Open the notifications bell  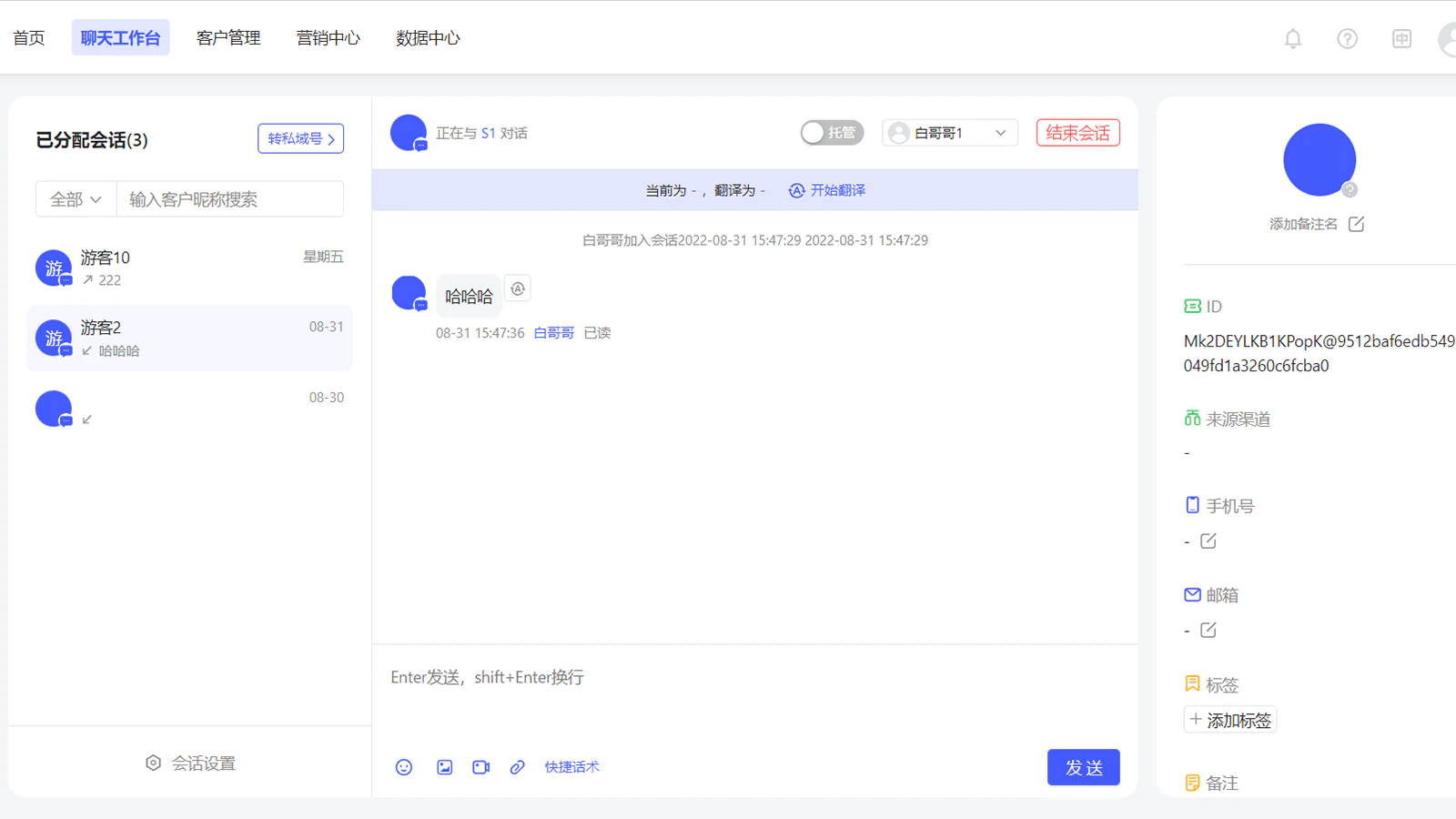(1292, 38)
